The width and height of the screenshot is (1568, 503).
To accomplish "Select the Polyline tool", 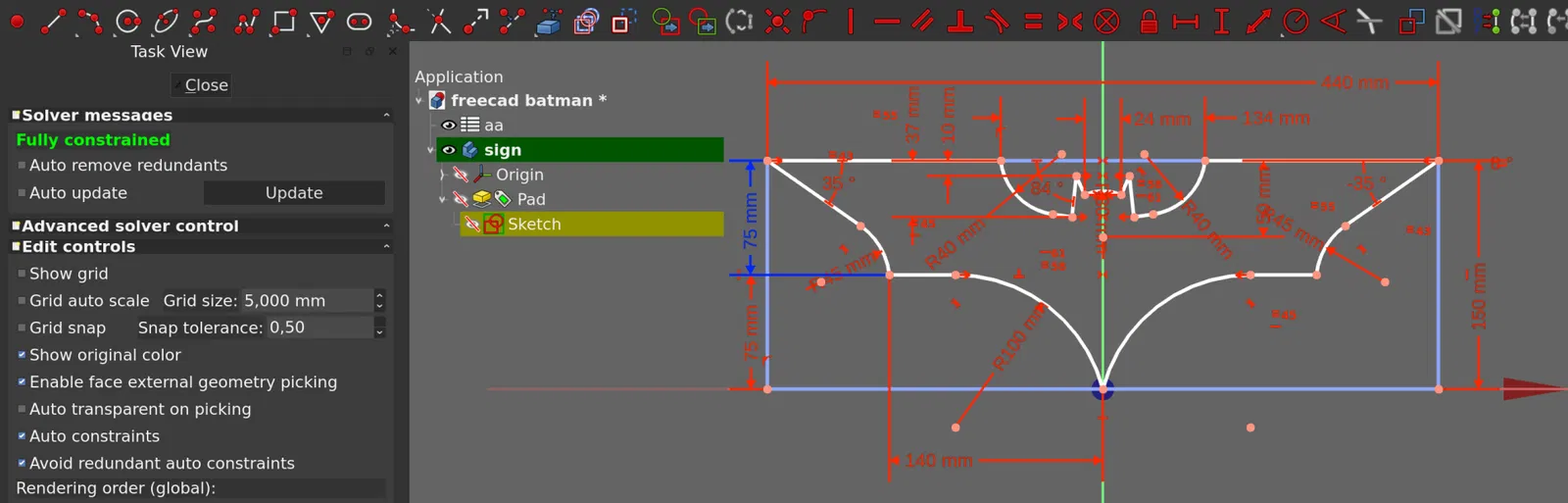I will pyautogui.click(x=246, y=21).
